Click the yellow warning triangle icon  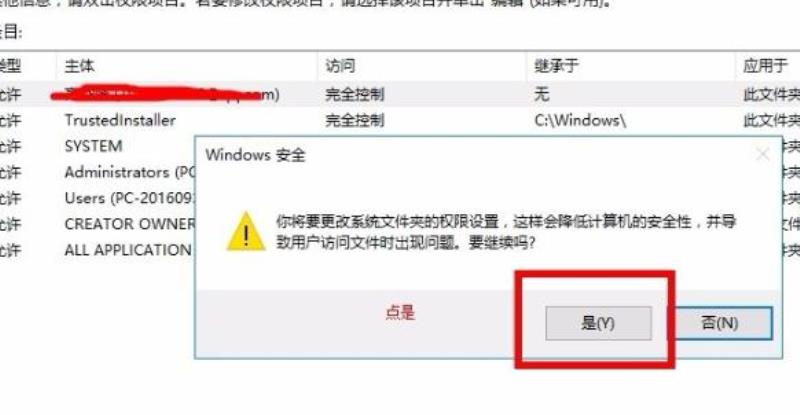tap(246, 231)
